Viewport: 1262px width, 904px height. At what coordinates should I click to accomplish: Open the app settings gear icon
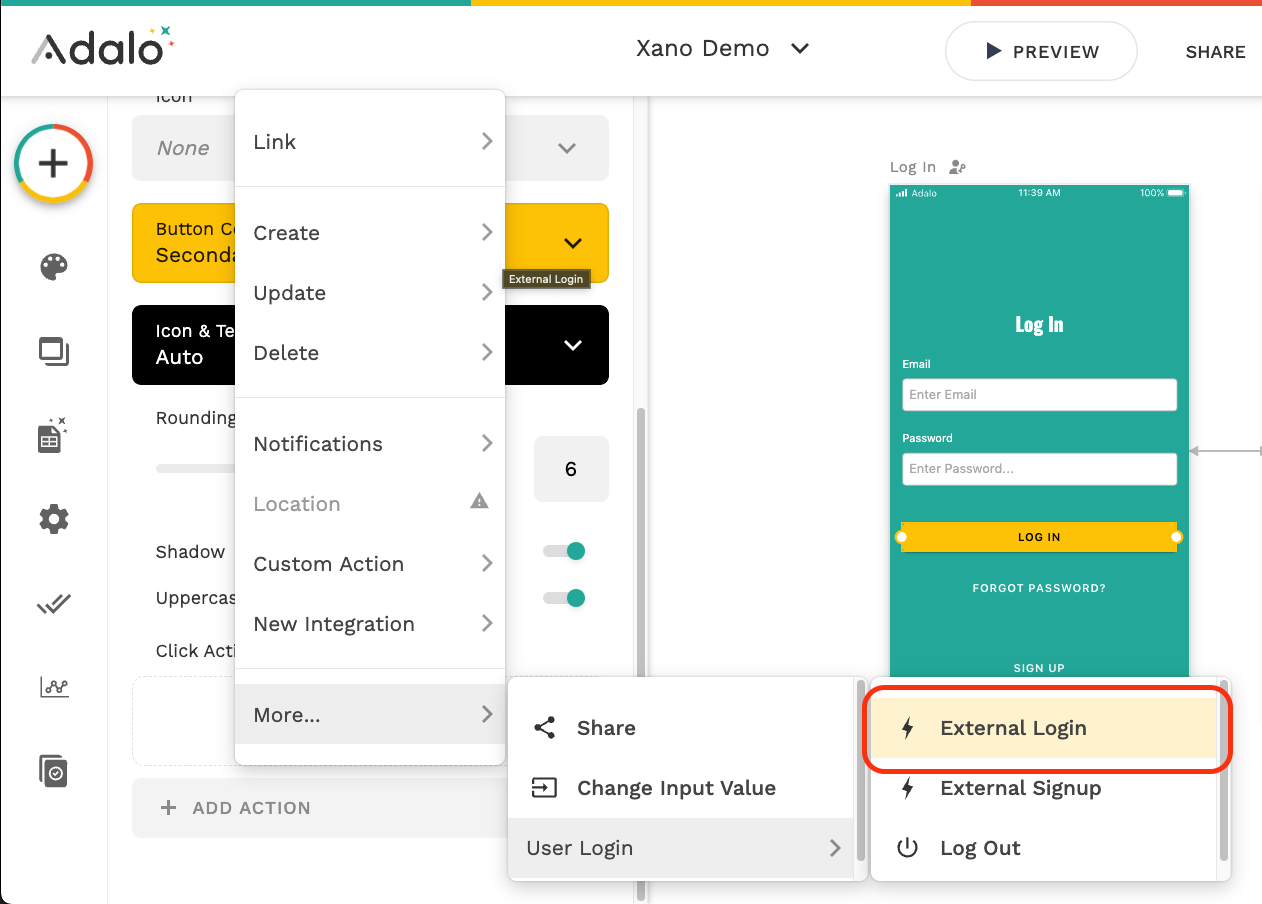[54, 519]
